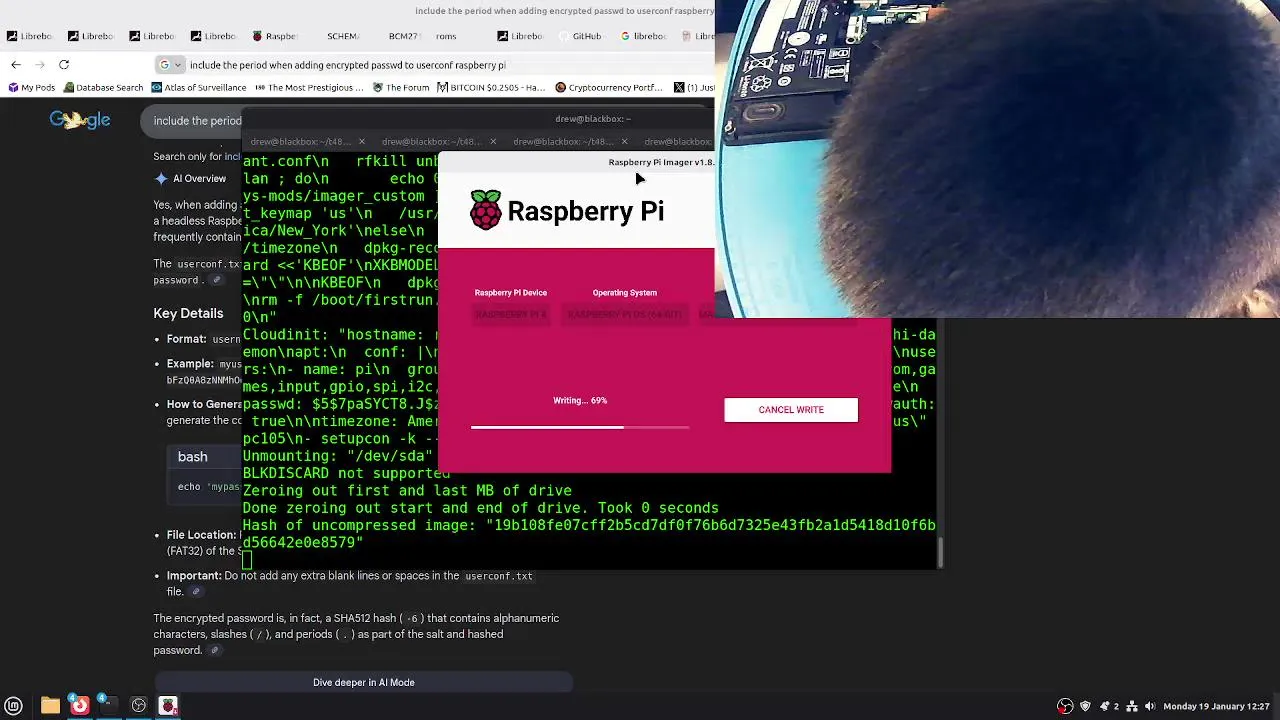Click the 'Hash of uncompressed image' terminal line
1280x720 pixels.
click(589, 533)
